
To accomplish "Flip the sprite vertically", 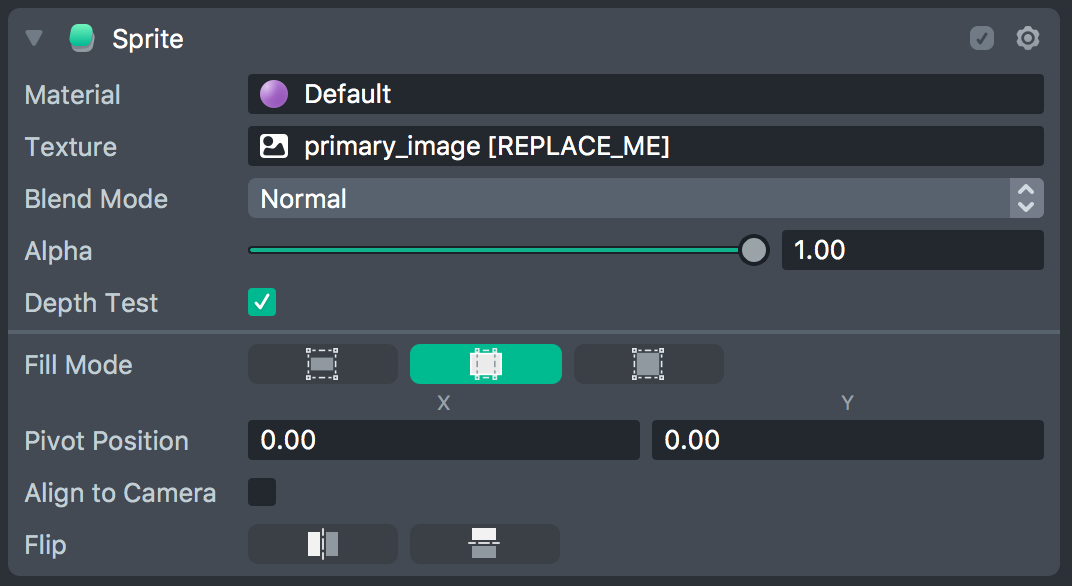I will coord(484,544).
